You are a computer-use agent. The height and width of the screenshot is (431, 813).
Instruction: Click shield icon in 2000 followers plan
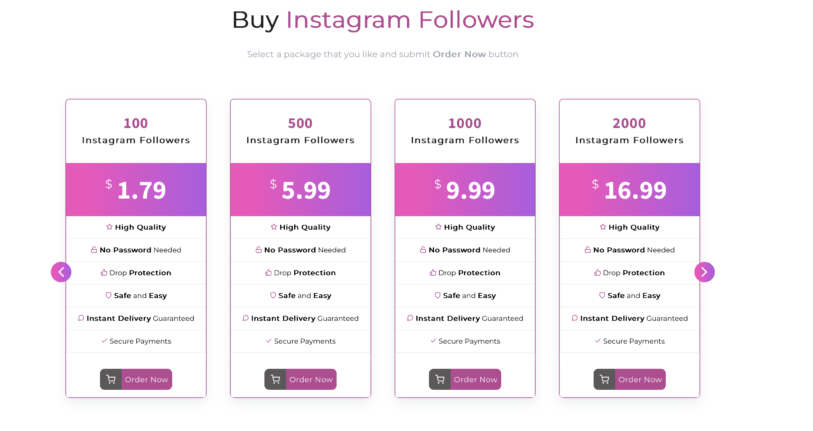point(601,295)
